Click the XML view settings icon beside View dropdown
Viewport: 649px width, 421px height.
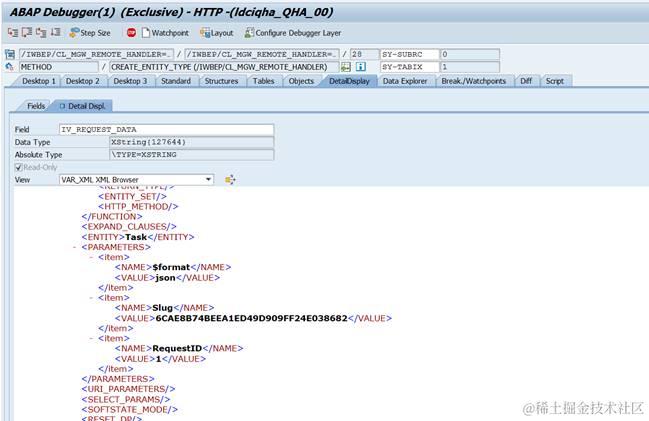click(230, 180)
